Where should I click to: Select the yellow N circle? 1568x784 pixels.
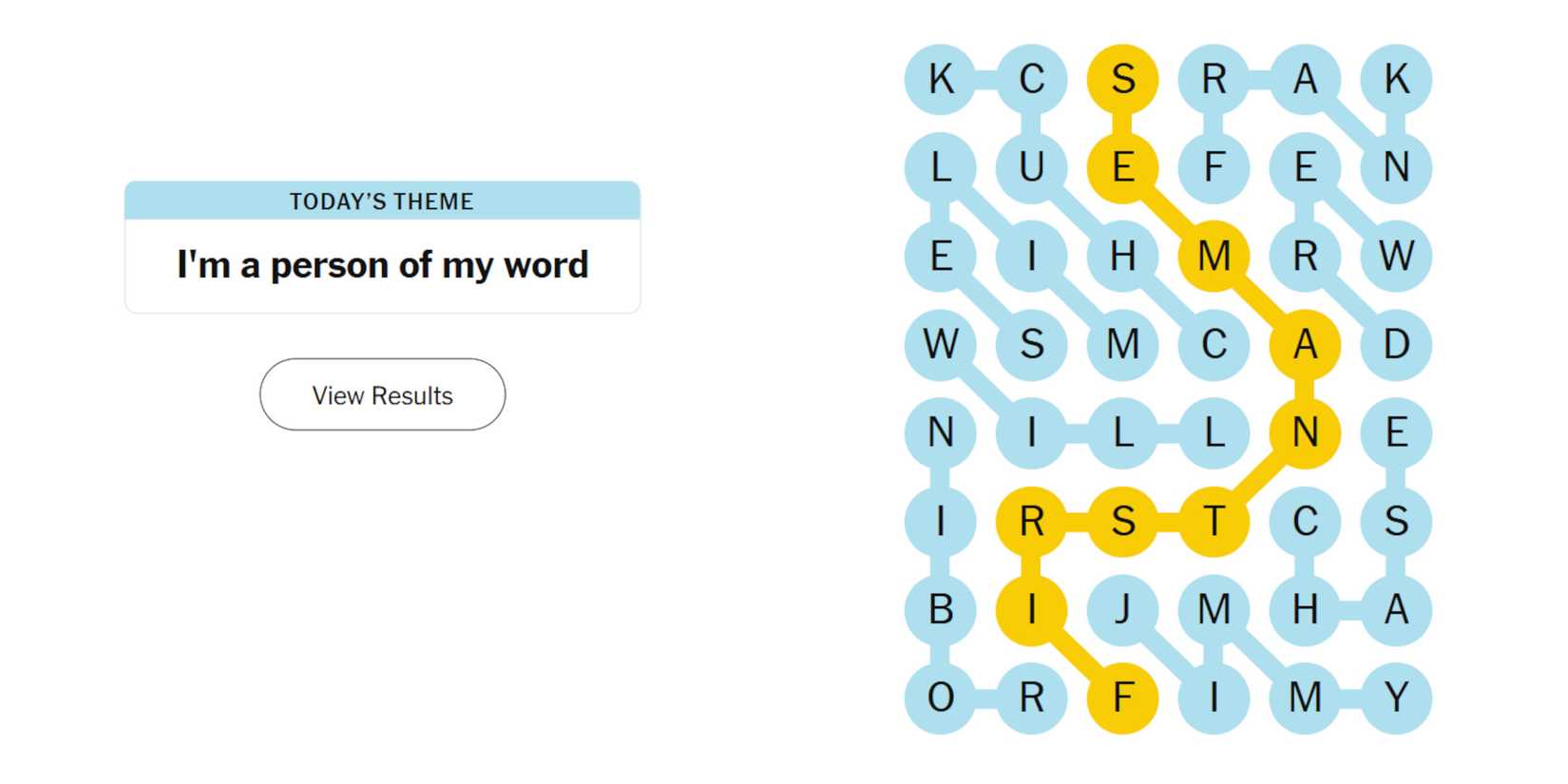(1305, 433)
